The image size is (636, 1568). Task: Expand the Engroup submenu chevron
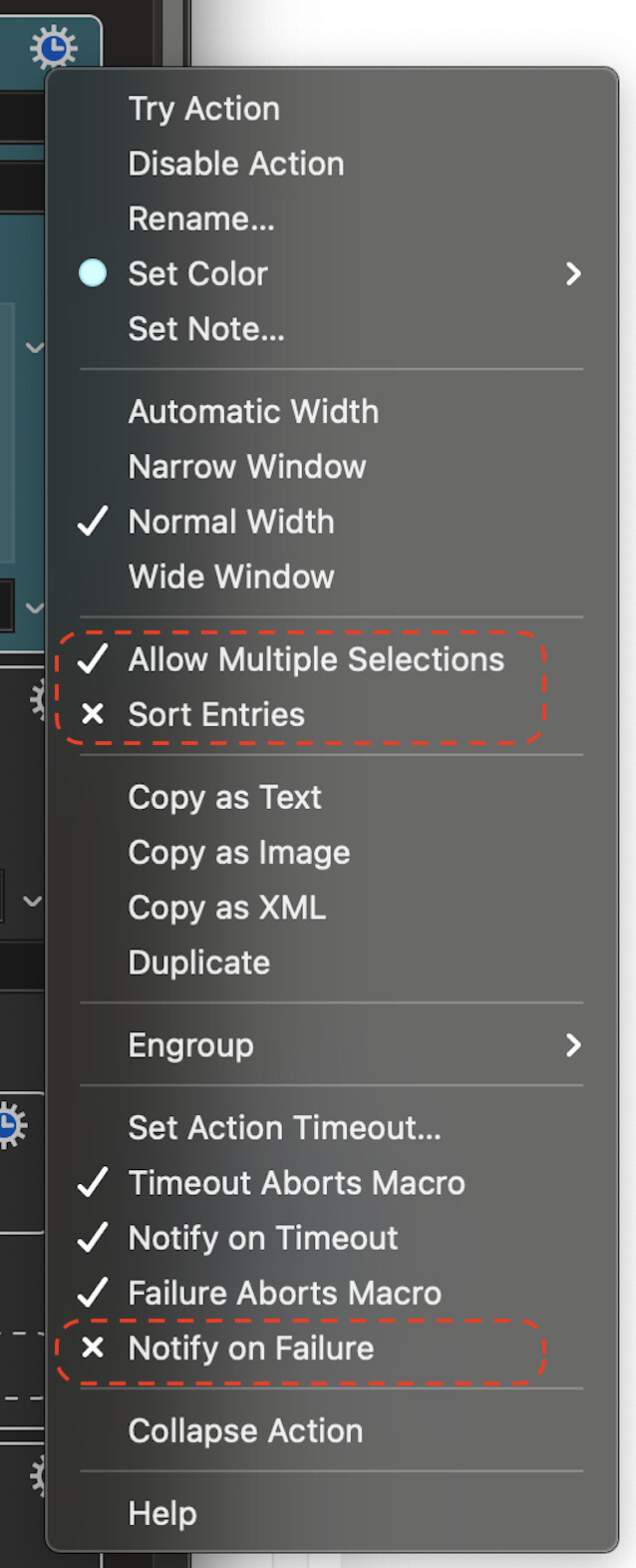[573, 1044]
